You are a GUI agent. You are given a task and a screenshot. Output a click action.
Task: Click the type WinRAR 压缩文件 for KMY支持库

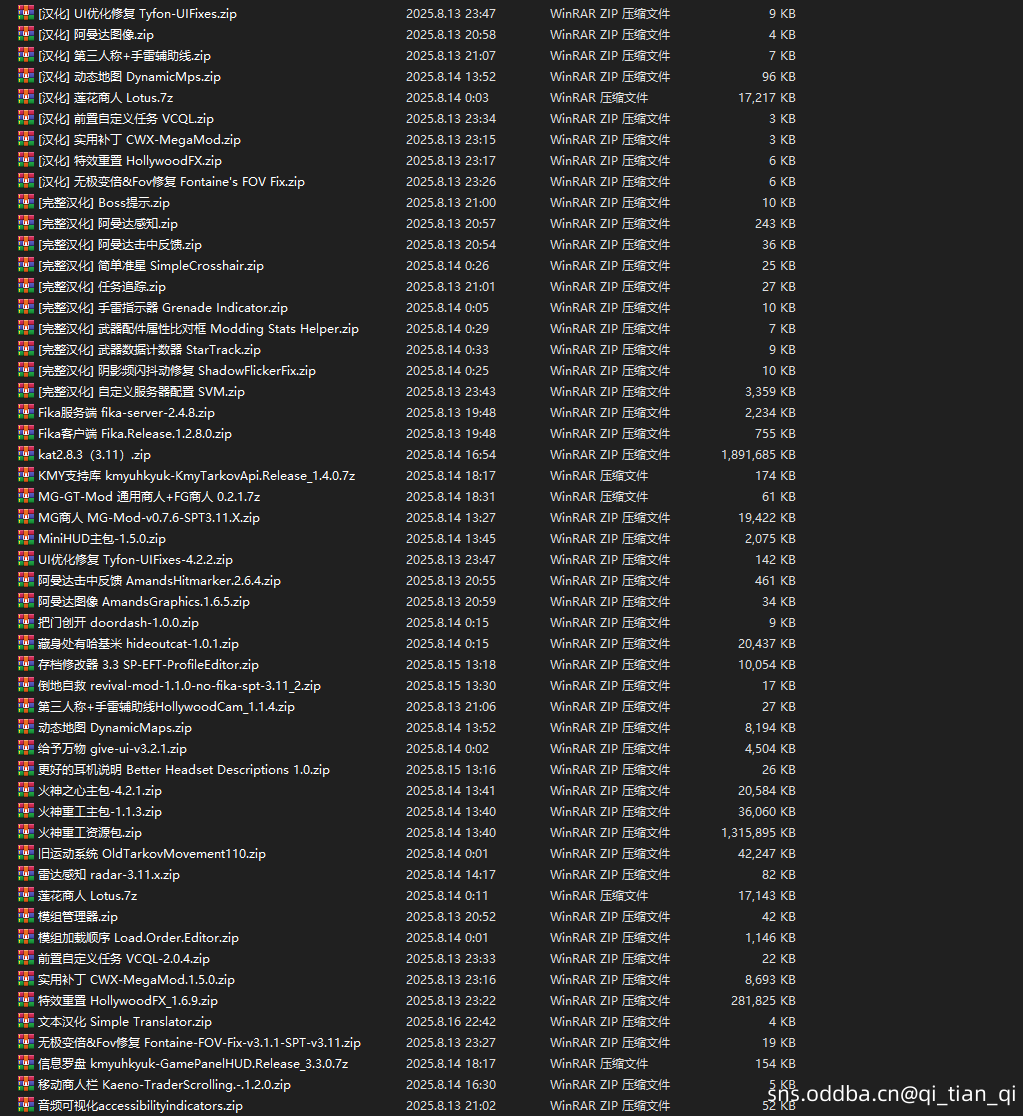pos(599,475)
